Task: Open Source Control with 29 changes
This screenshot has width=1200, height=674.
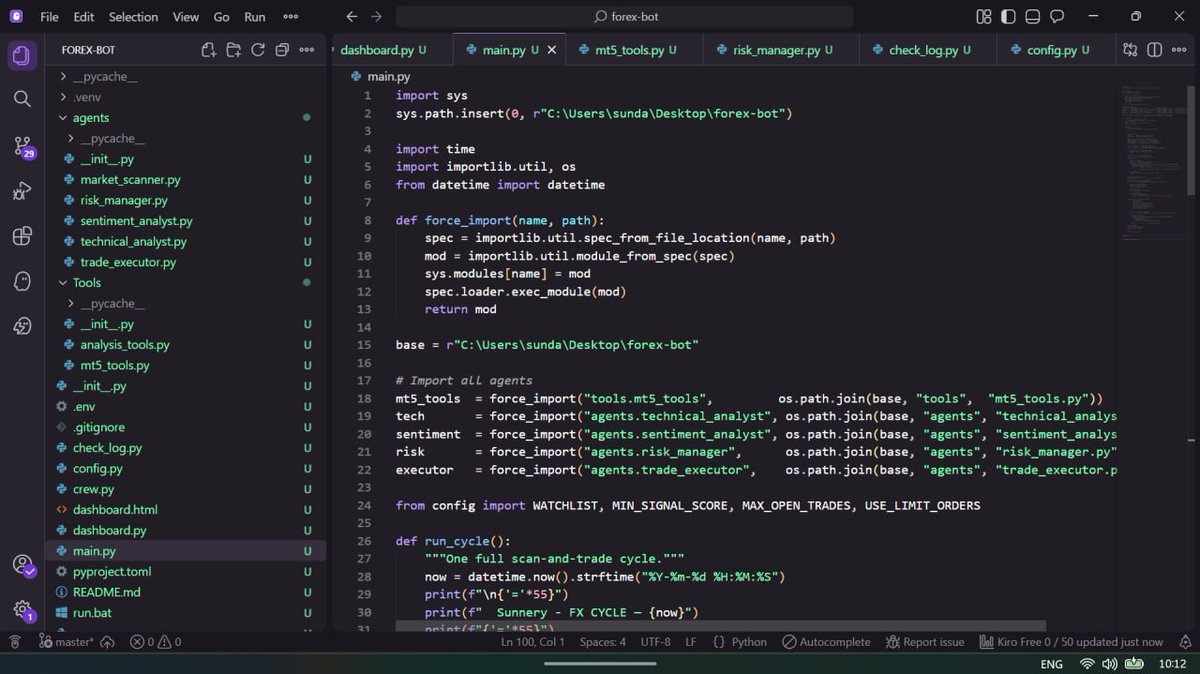Action: click(23, 147)
